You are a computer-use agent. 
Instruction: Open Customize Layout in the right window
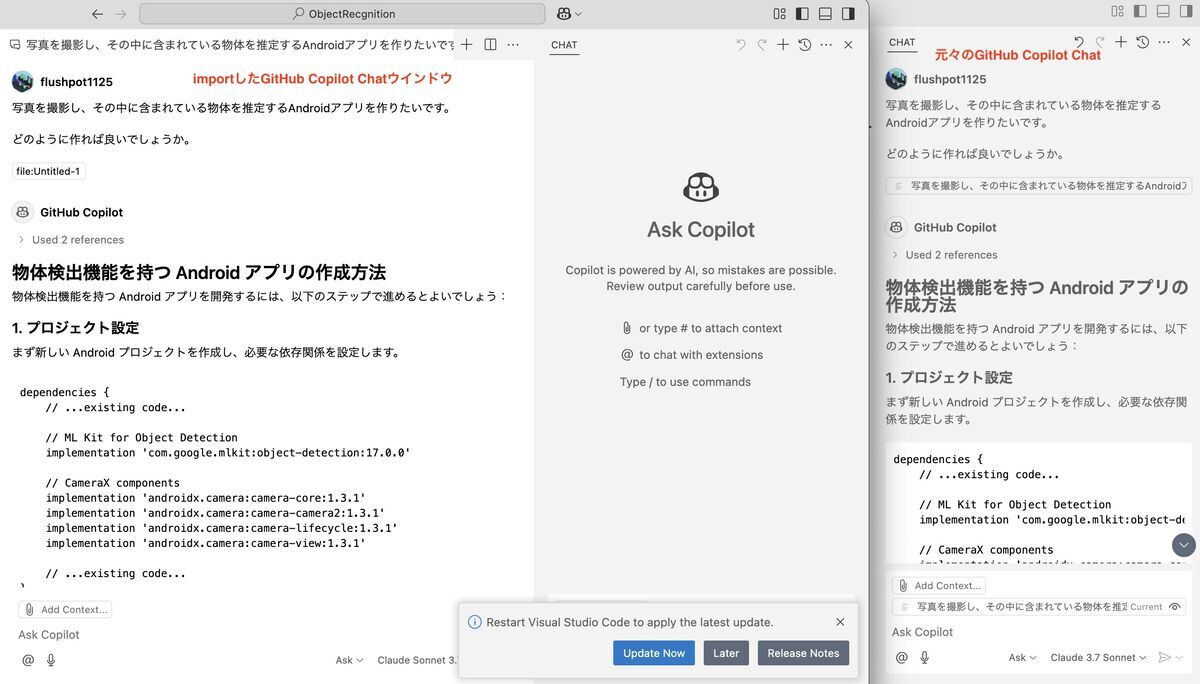[1117, 11]
